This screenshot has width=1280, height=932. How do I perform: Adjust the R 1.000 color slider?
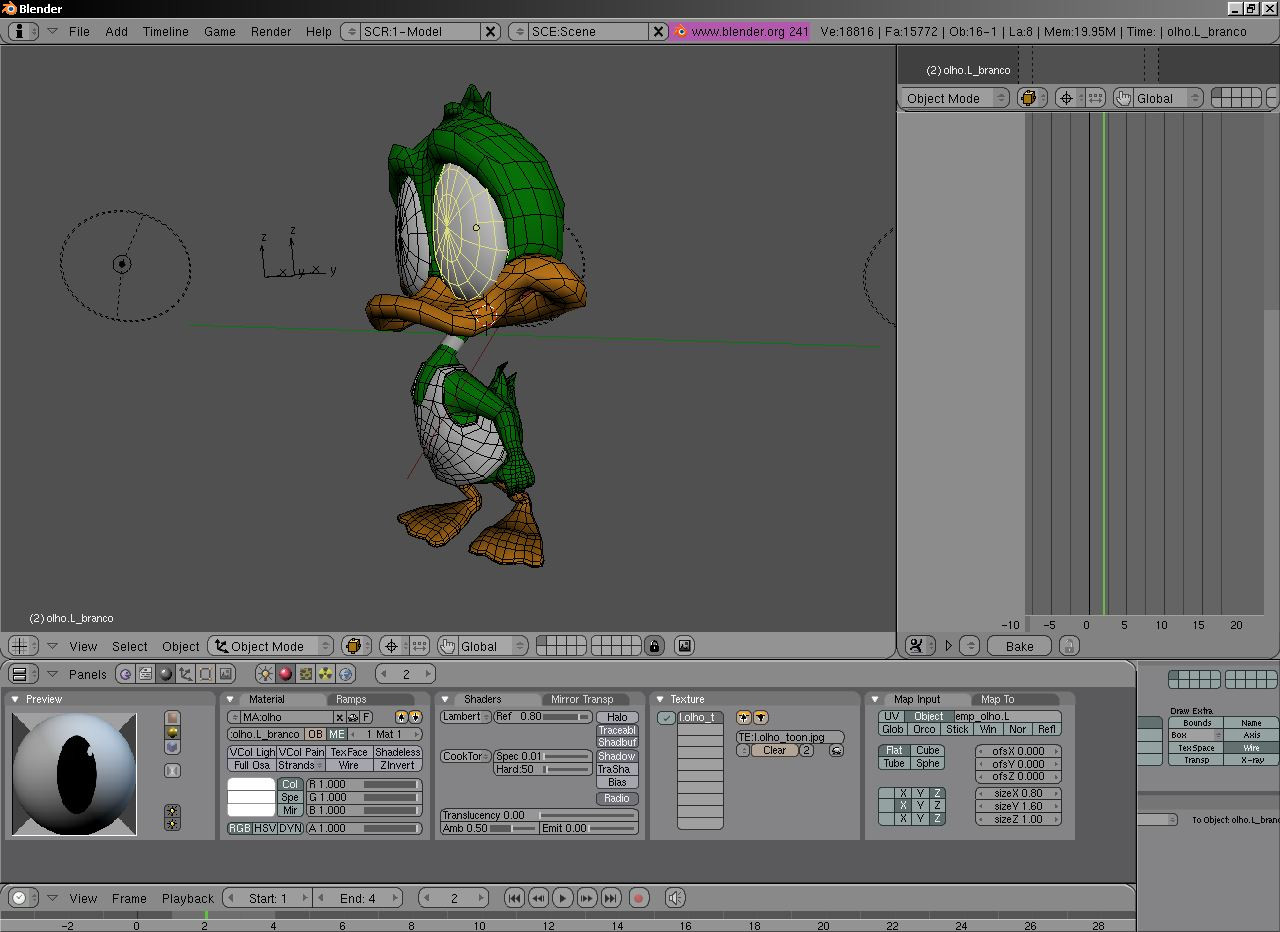[x=364, y=785]
